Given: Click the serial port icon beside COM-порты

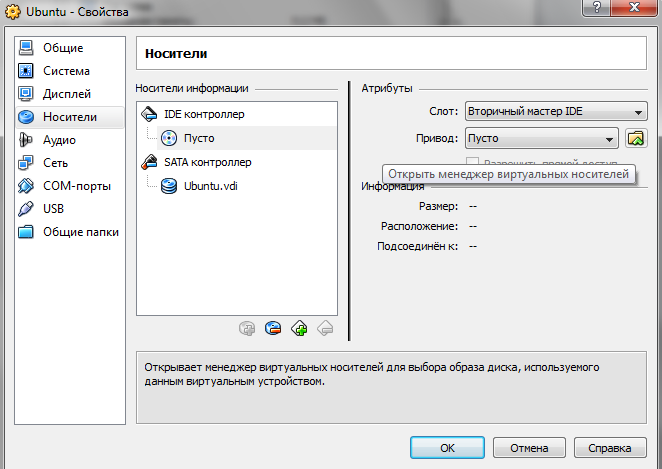Looking at the screenshot, I should [26, 186].
